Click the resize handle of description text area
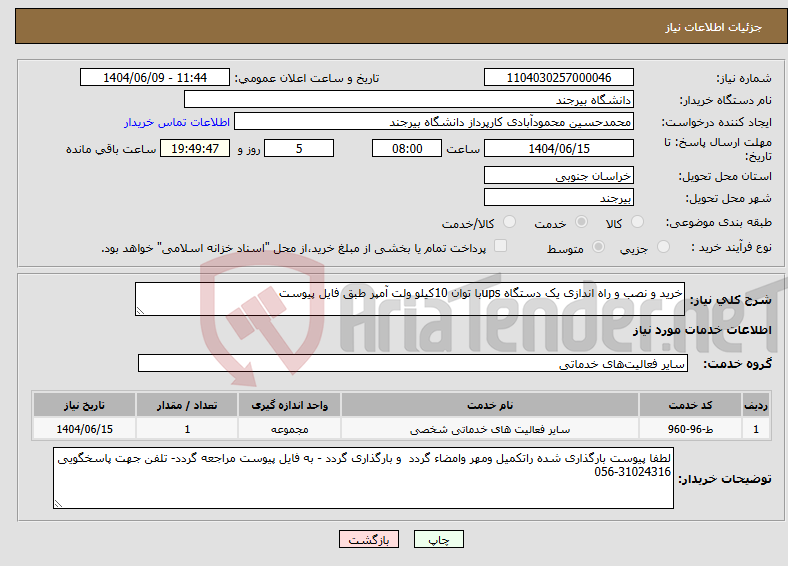 [x=140, y=311]
